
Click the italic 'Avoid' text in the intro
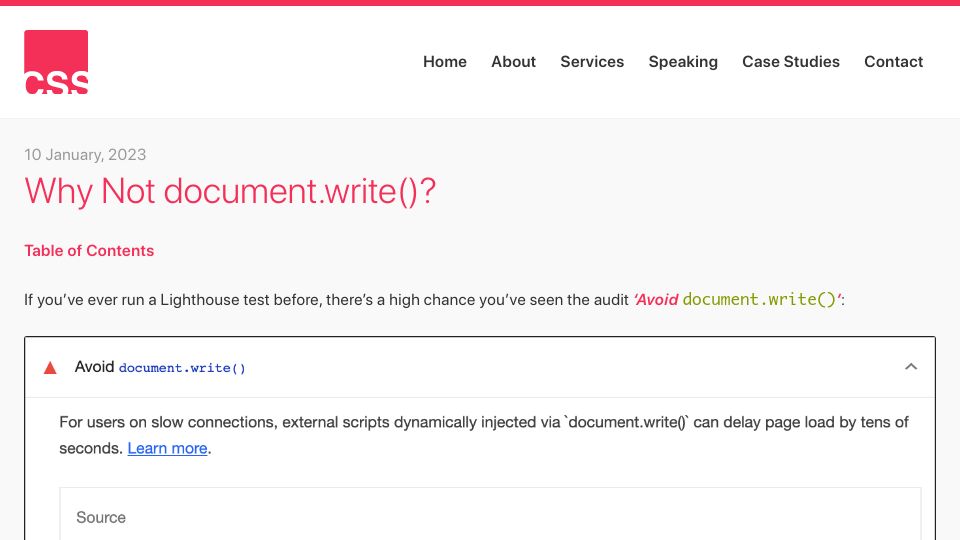pos(656,299)
